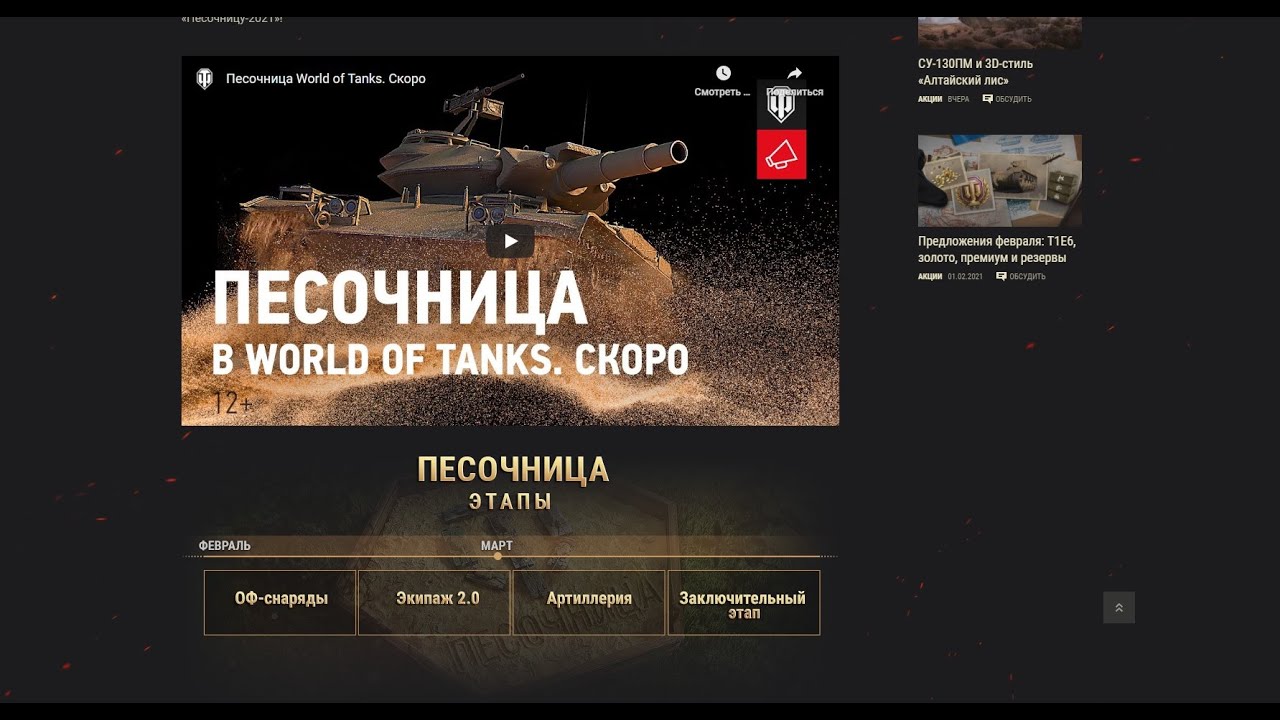Click the World of Tanks channel logo in video header

(x=204, y=79)
